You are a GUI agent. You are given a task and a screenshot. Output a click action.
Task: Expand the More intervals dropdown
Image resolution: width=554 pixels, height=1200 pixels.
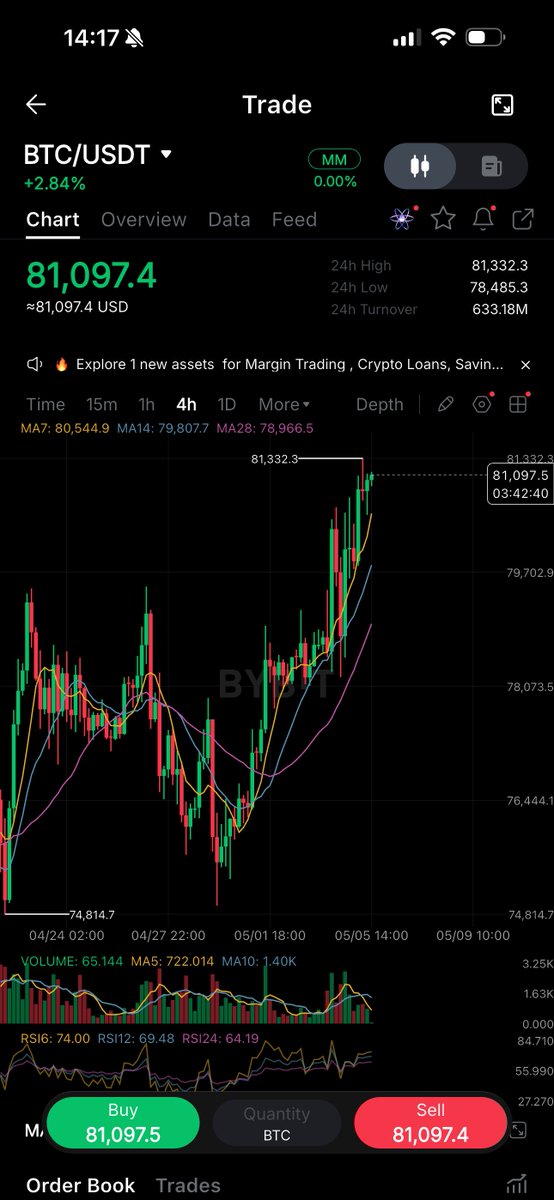coord(284,404)
